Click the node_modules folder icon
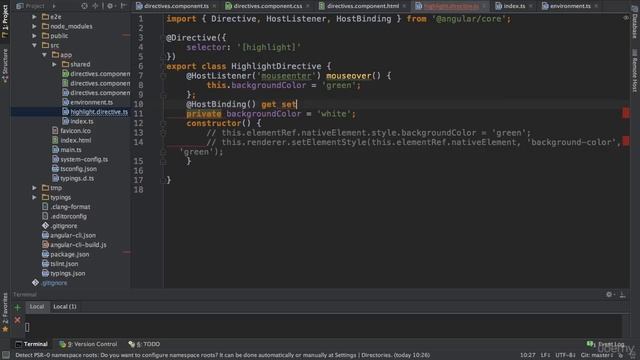Viewport: 640px width, 360px height. pos(45,26)
